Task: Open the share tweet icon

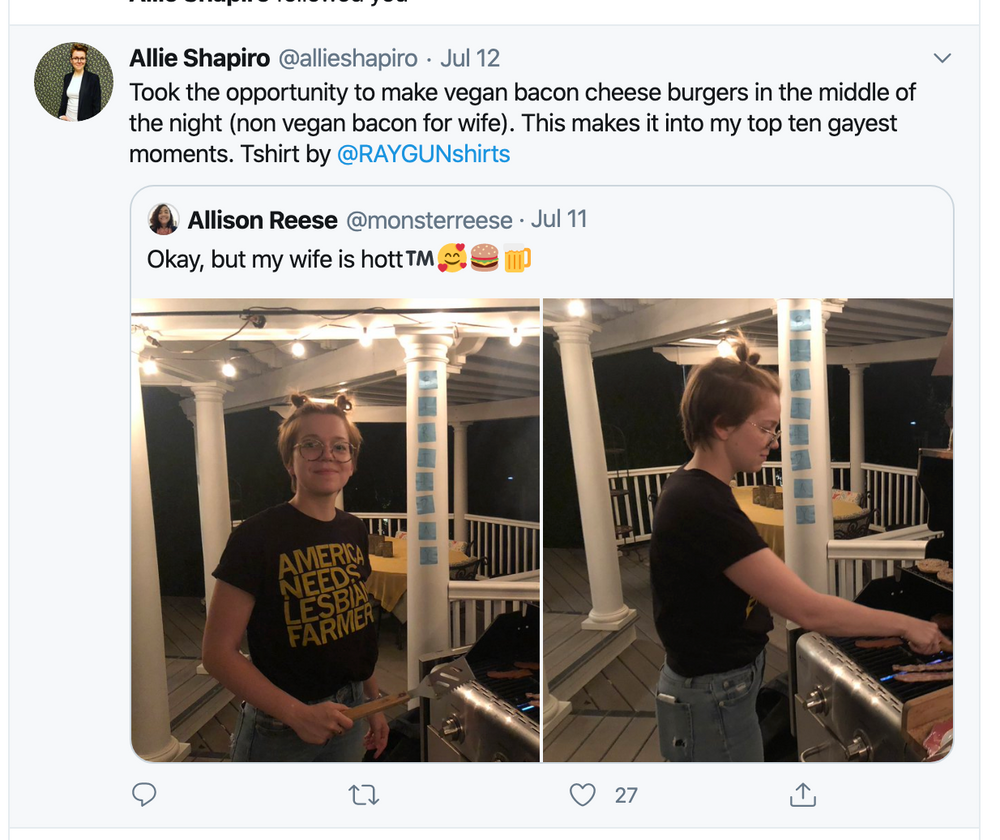Action: click(x=803, y=795)
